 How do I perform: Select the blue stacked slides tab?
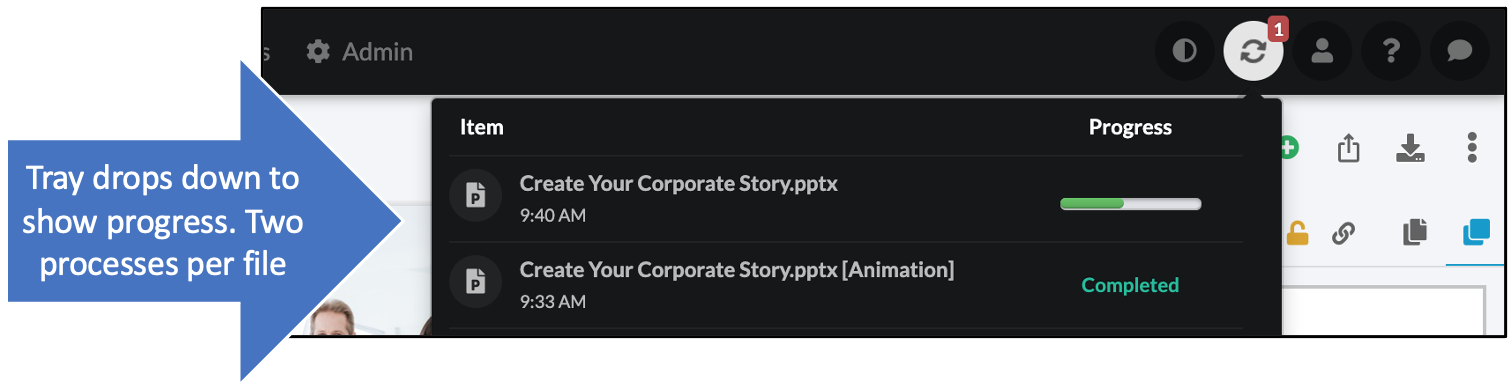click(x=1476, y=234)
